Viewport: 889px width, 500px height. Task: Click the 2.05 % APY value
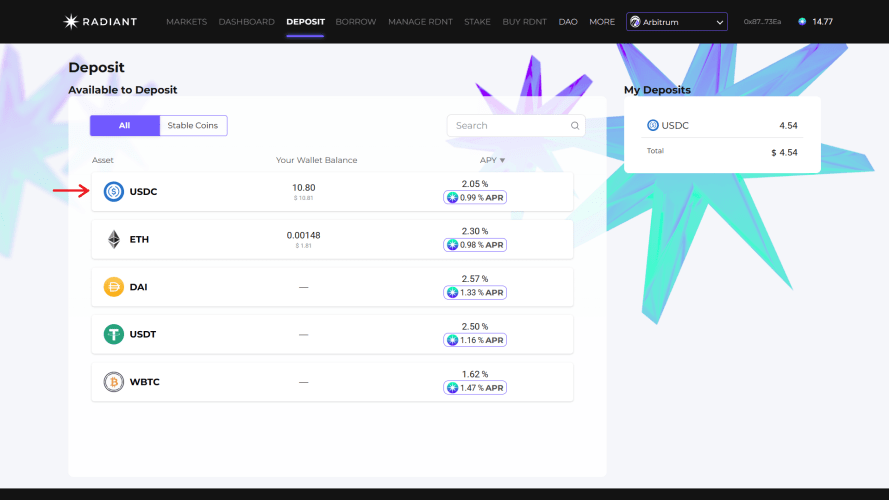(x=475, y=184)
